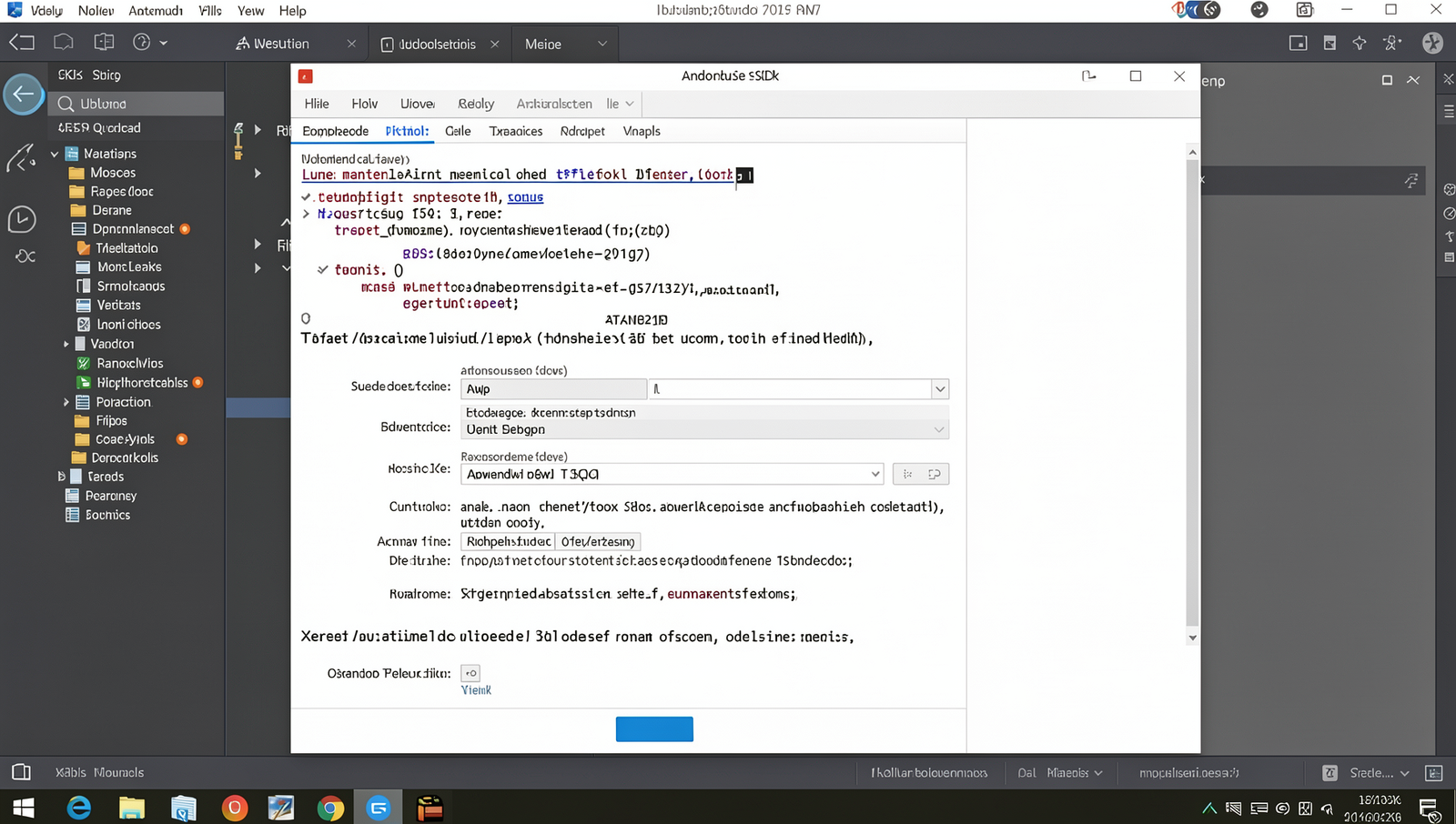Click the small button beside Oŝandoo Peleurdiitn
This screenshot has width=1456, height=824.
click(x=470, y=673)
